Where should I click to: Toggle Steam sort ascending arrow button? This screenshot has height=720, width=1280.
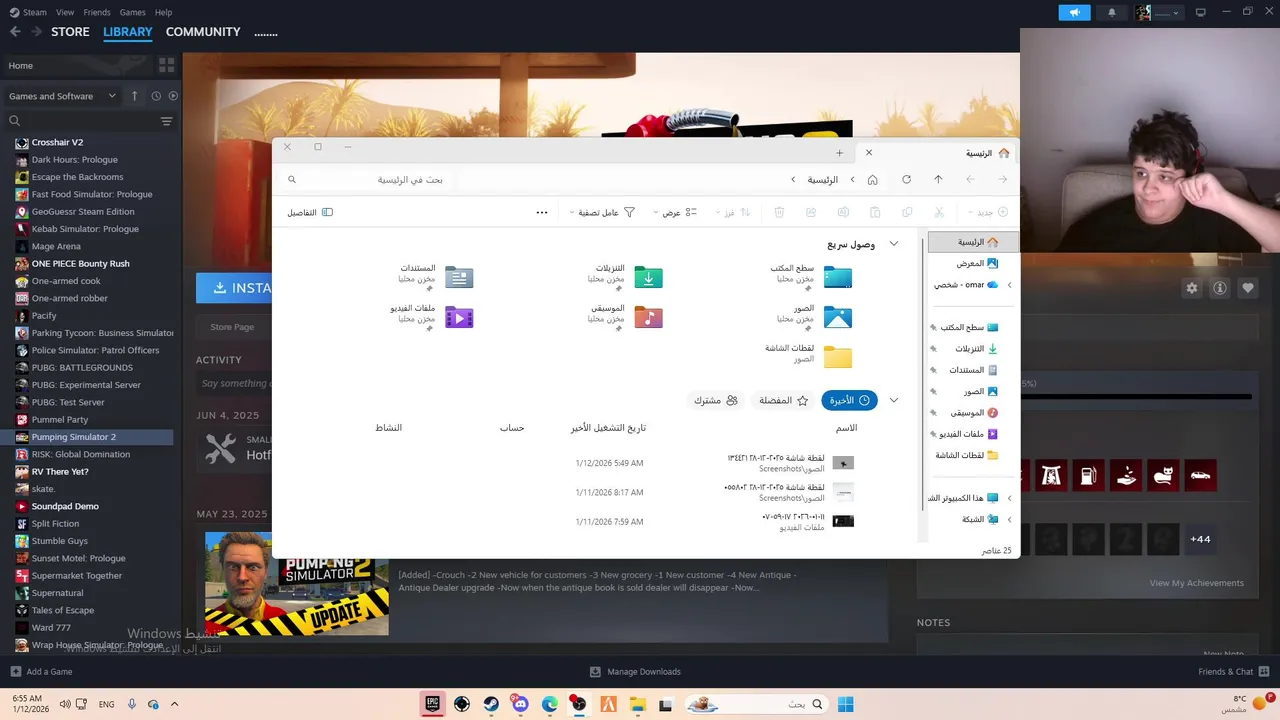tap(134, 96)
